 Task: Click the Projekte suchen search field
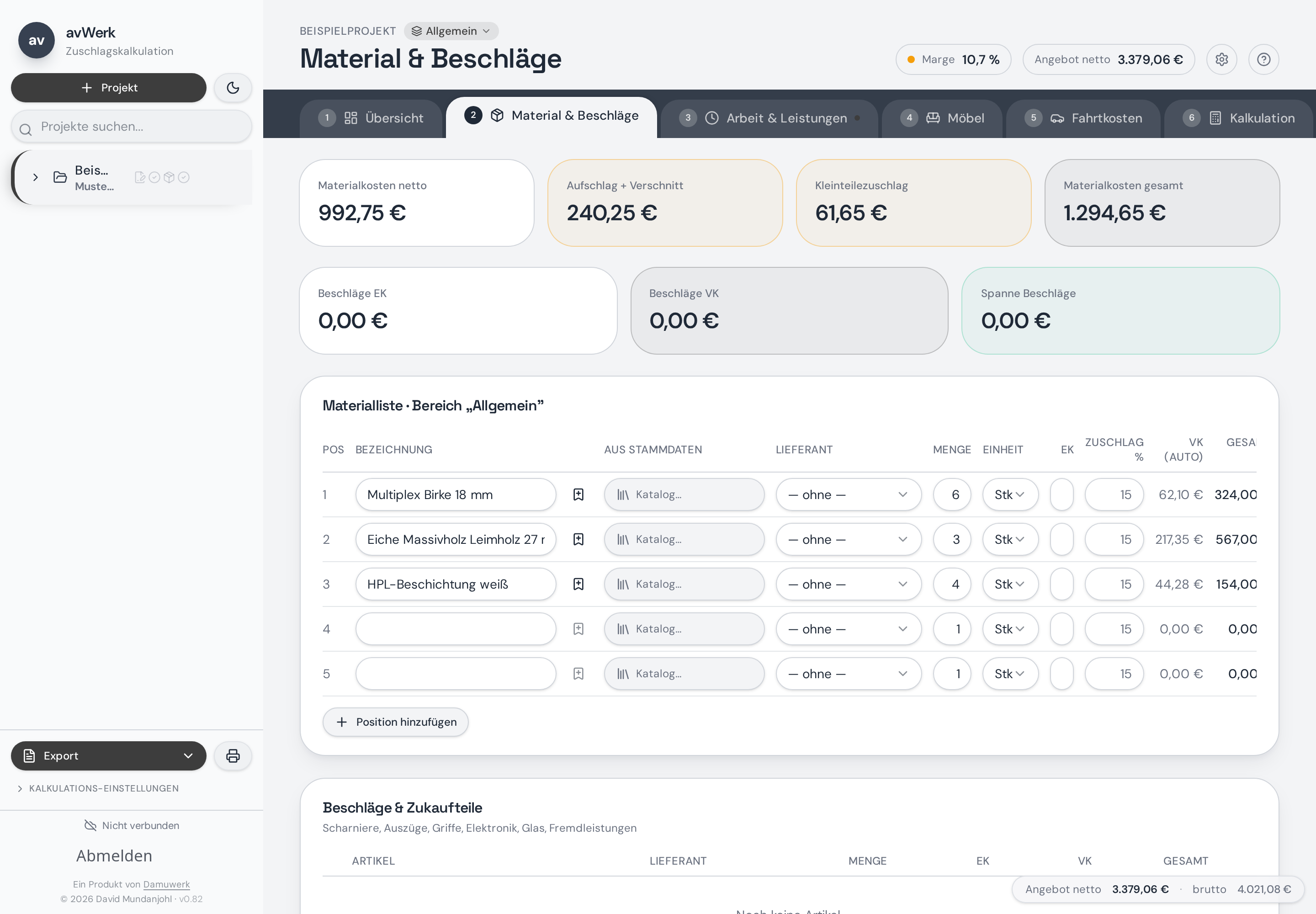(131, 126)
